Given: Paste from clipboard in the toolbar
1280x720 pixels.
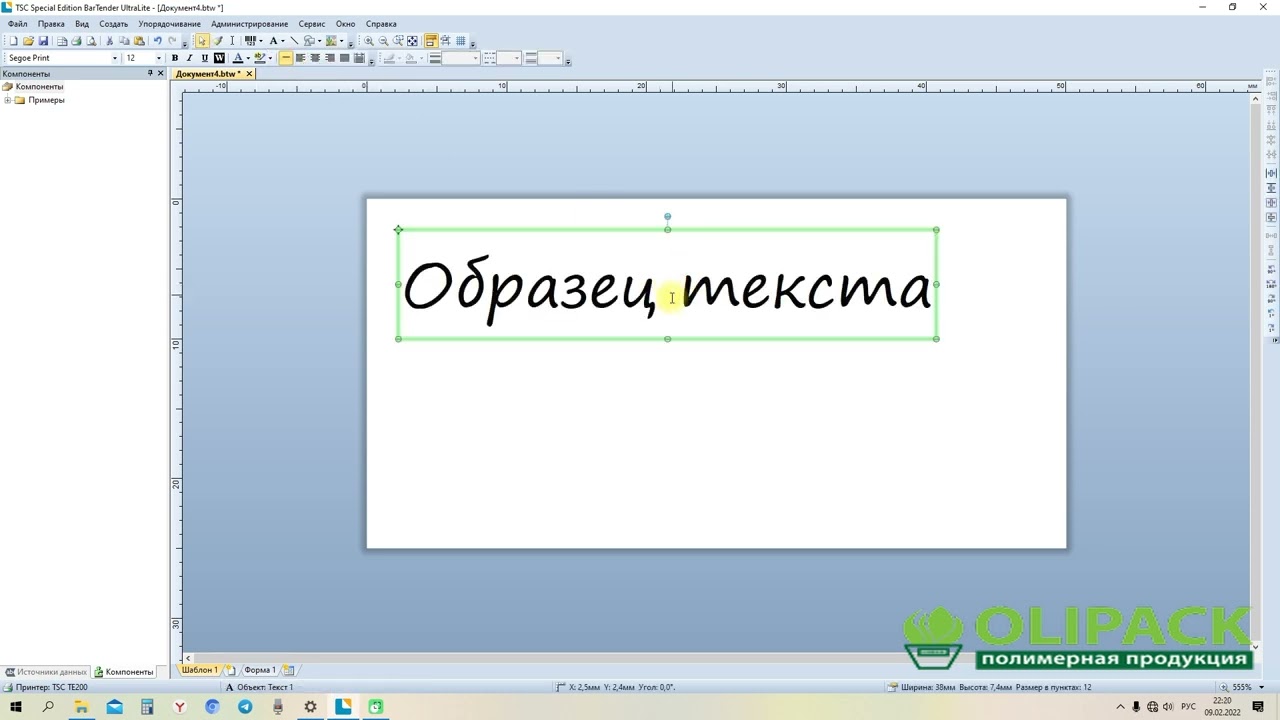Looking at the screenshot, I should click(139, 41).
